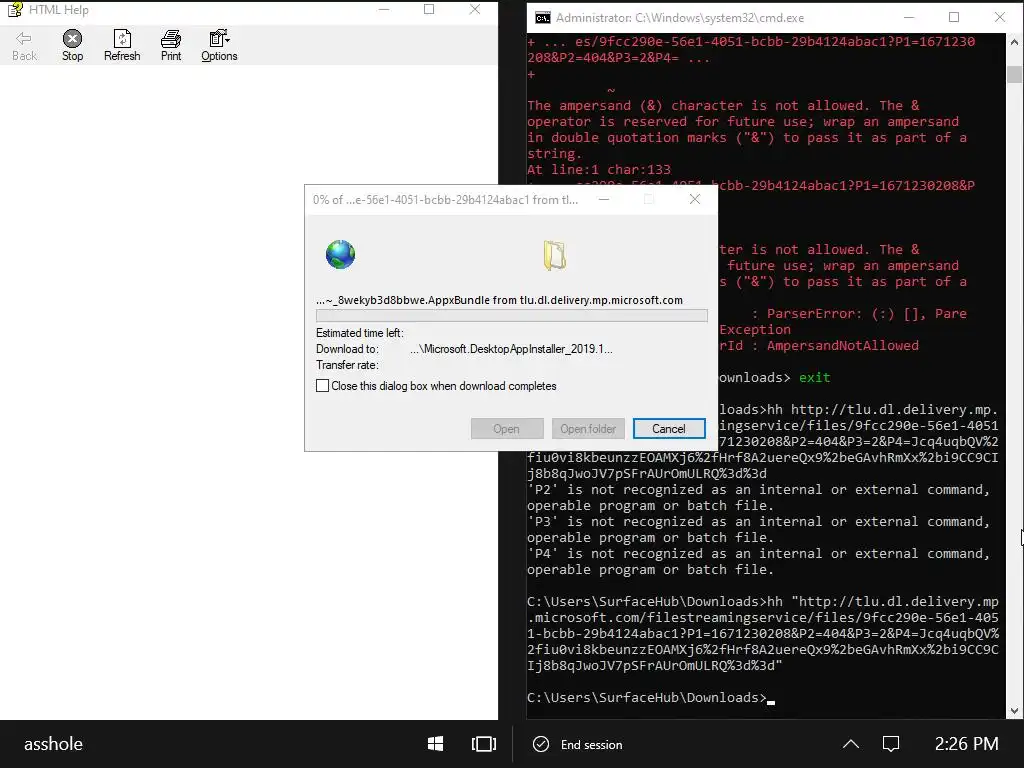Click the cmd.exe title bar icon
The image size is (1024, 768).
(543, 18)
